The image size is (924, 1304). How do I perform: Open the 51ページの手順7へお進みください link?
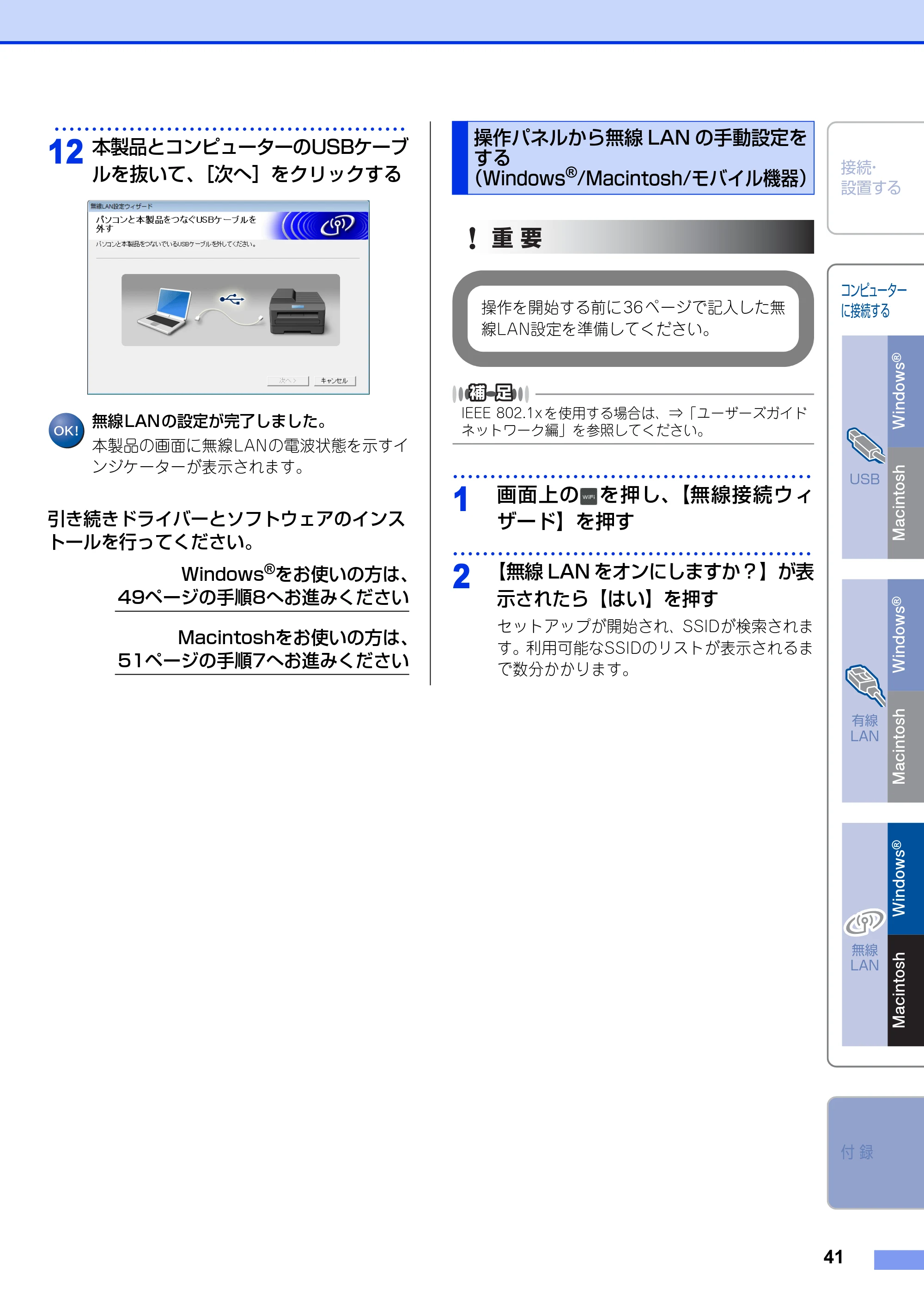pyautogui.click(x=263, y=660)
